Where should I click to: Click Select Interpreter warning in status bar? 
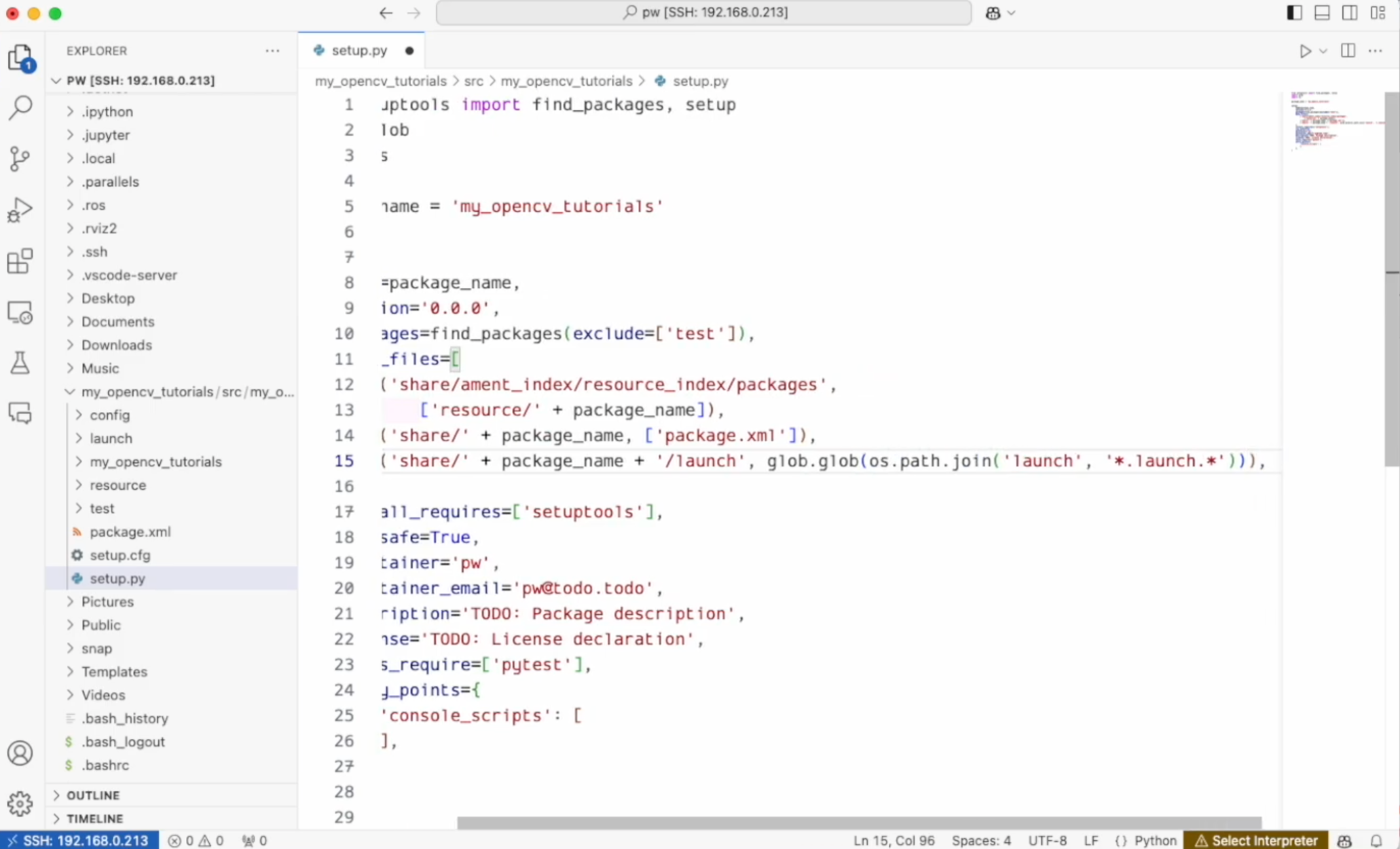tap(1256, 840)
